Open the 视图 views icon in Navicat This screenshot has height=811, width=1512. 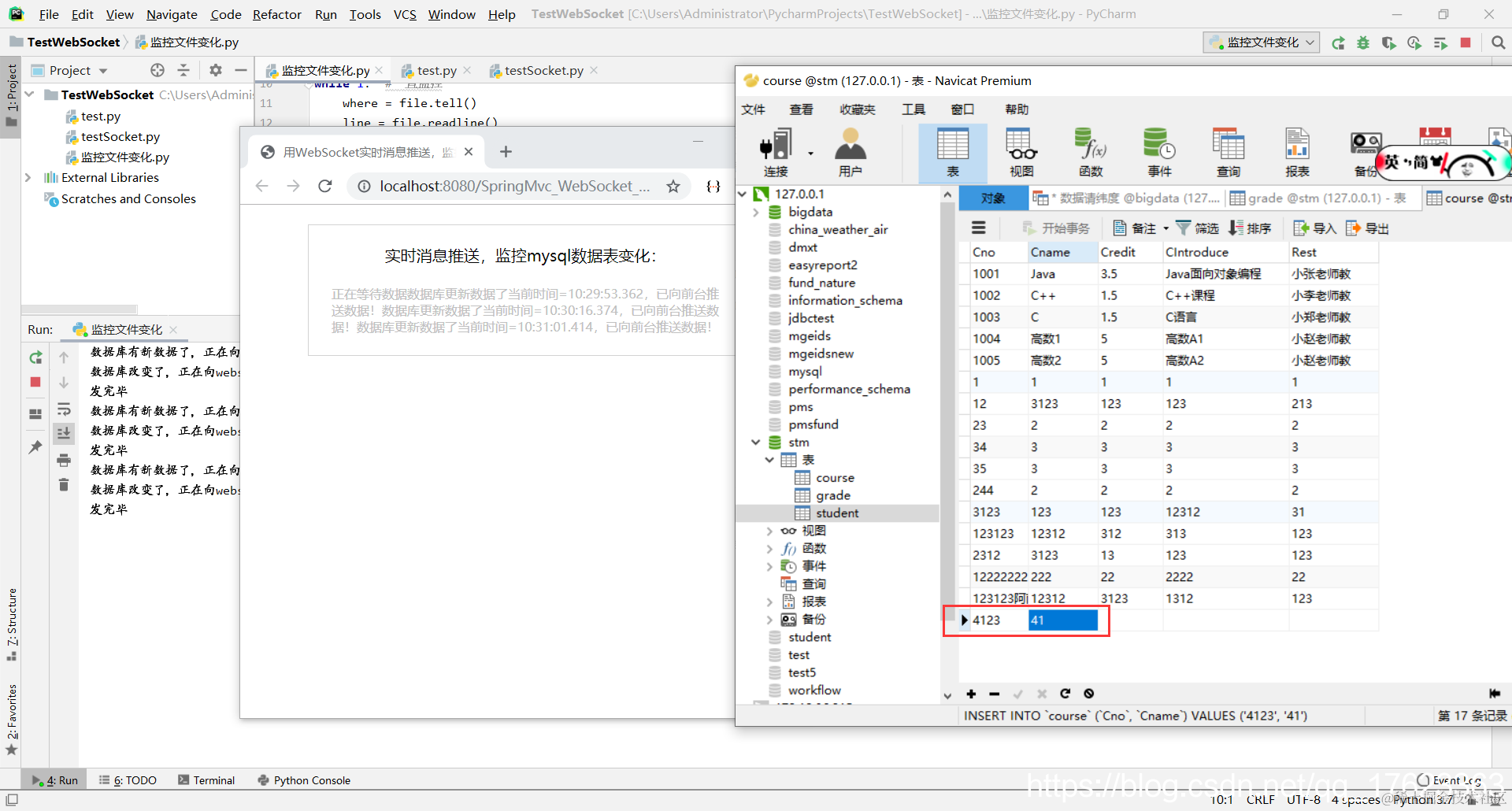(1021, 153)
